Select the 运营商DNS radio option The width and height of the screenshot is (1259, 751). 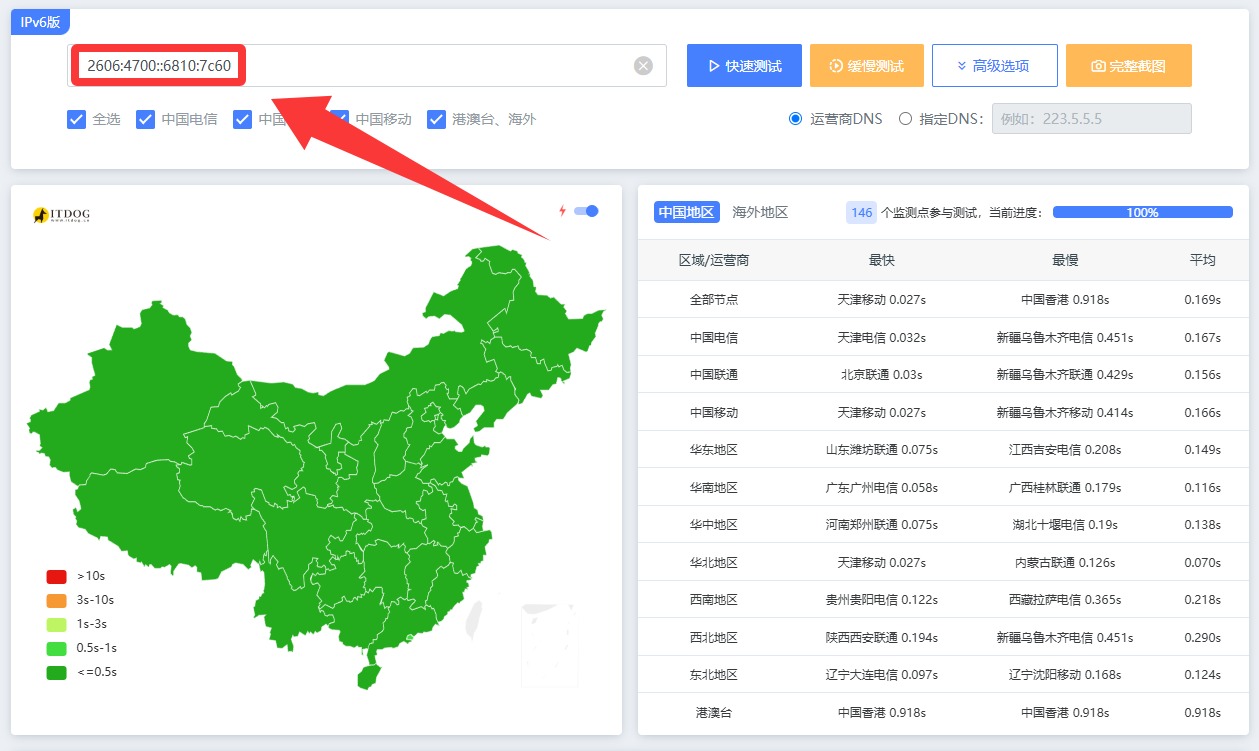[x=796, y=119]
